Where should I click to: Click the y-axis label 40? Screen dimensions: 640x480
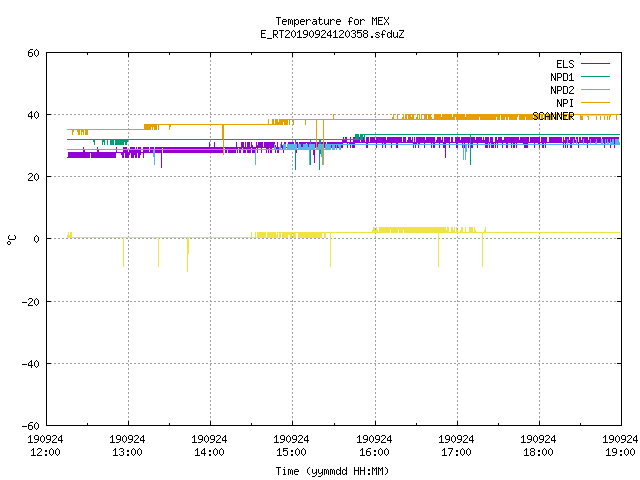[33, 115]
